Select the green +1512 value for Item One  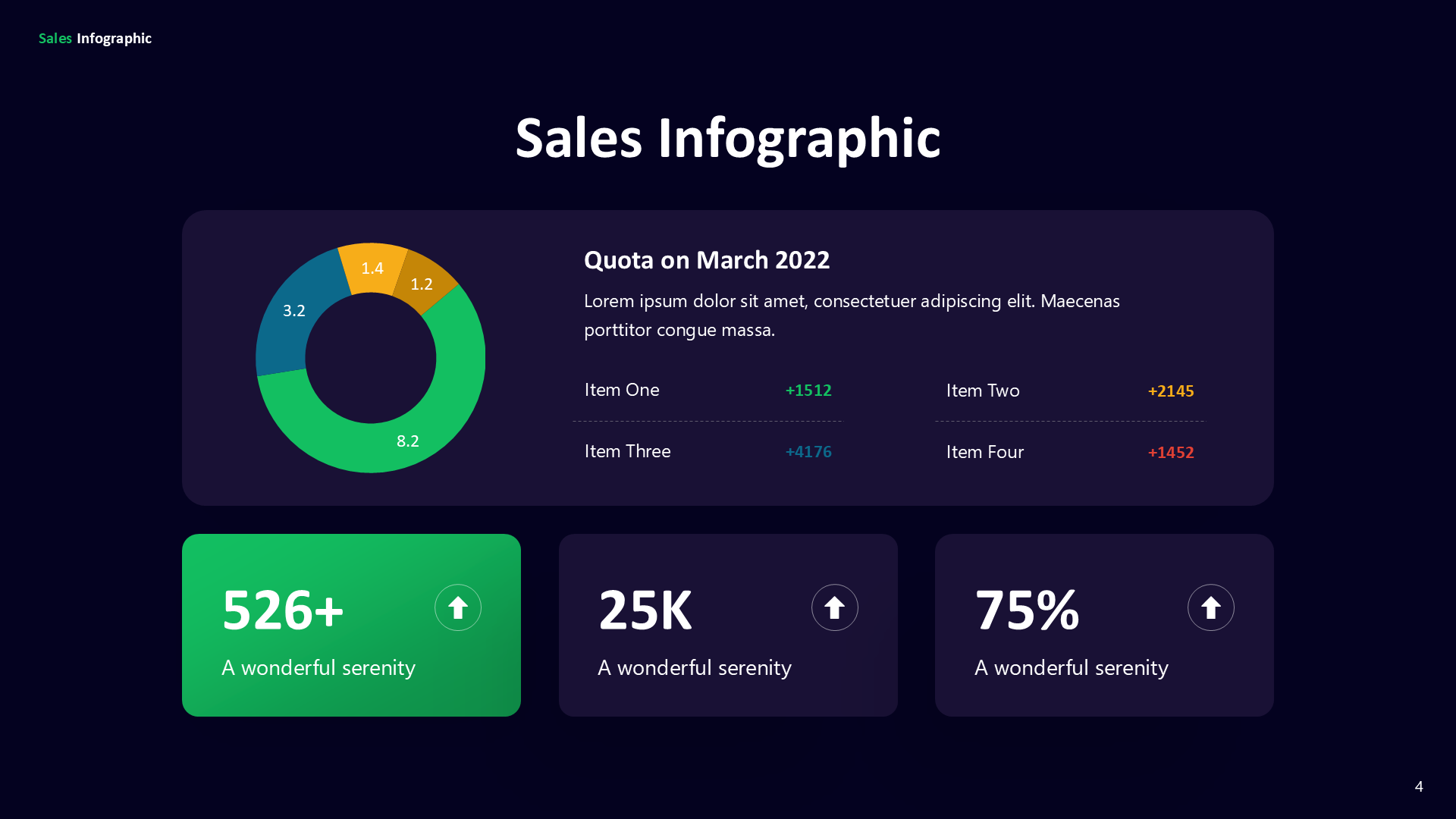click(x=808, y=390)
